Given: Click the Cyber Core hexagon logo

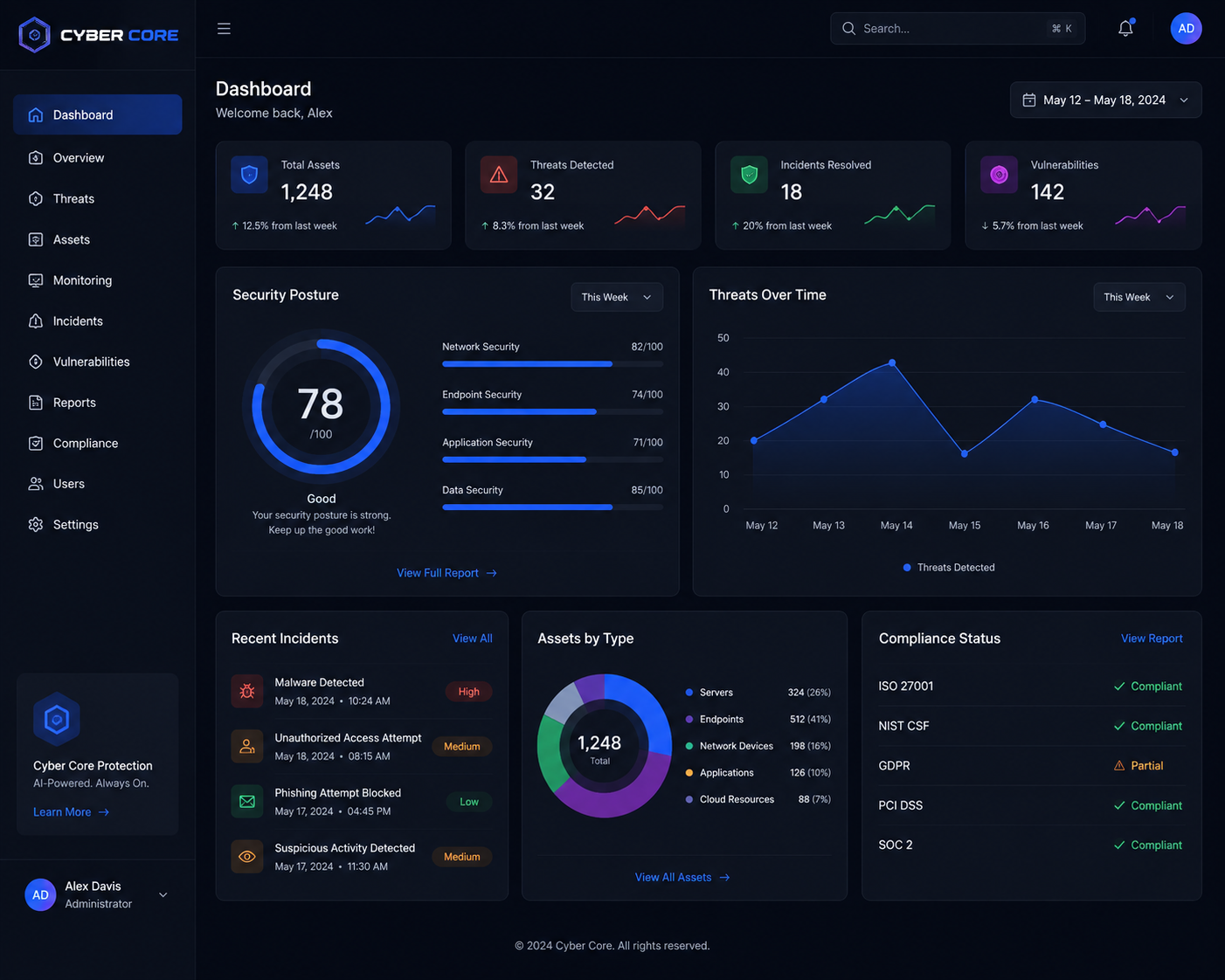Looking at the screenshot, I should click(35, 35).
